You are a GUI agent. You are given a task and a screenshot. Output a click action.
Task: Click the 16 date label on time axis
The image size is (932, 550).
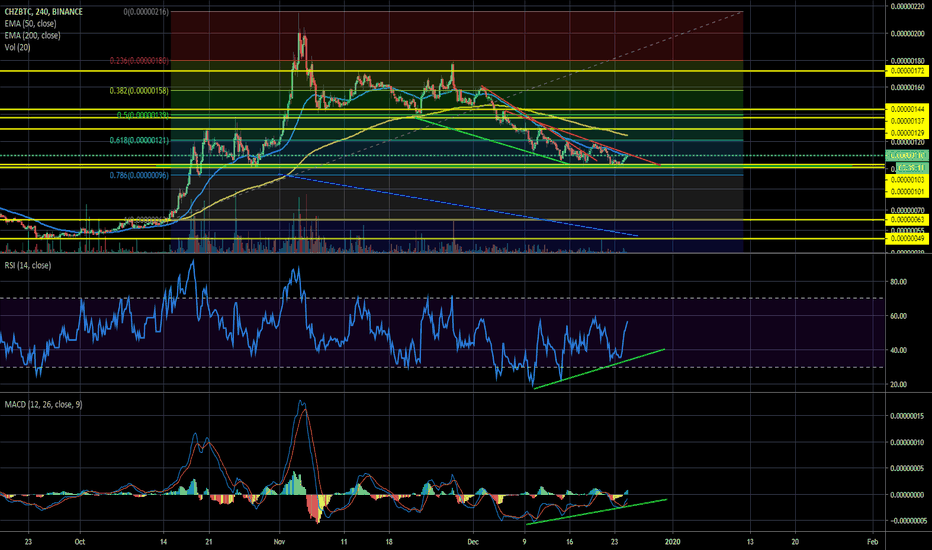tap(570, 542)
